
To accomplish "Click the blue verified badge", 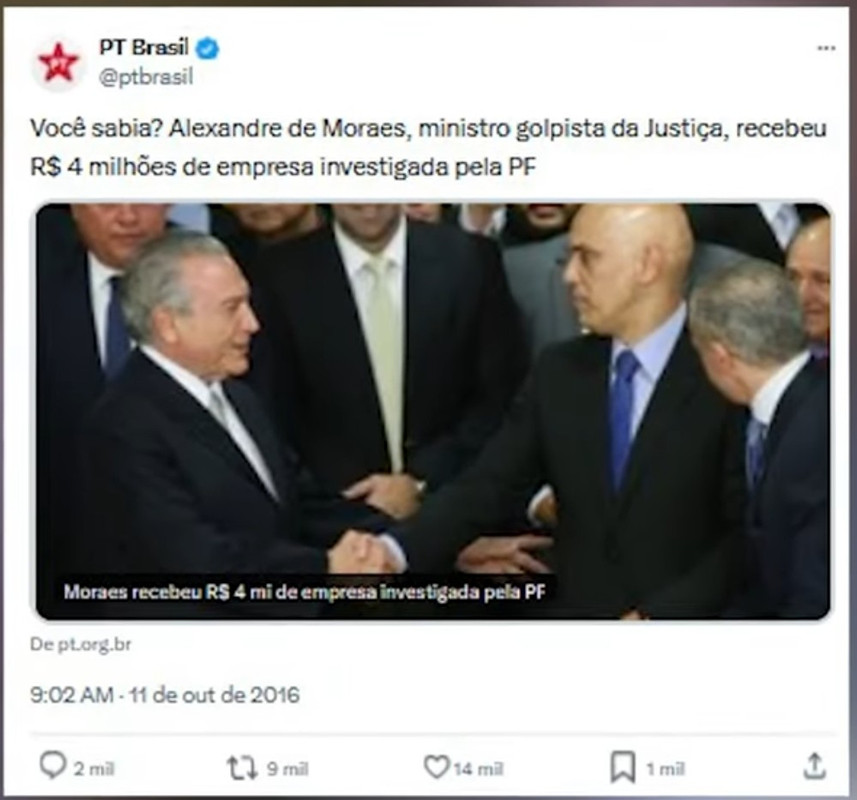I will (208, 49).
